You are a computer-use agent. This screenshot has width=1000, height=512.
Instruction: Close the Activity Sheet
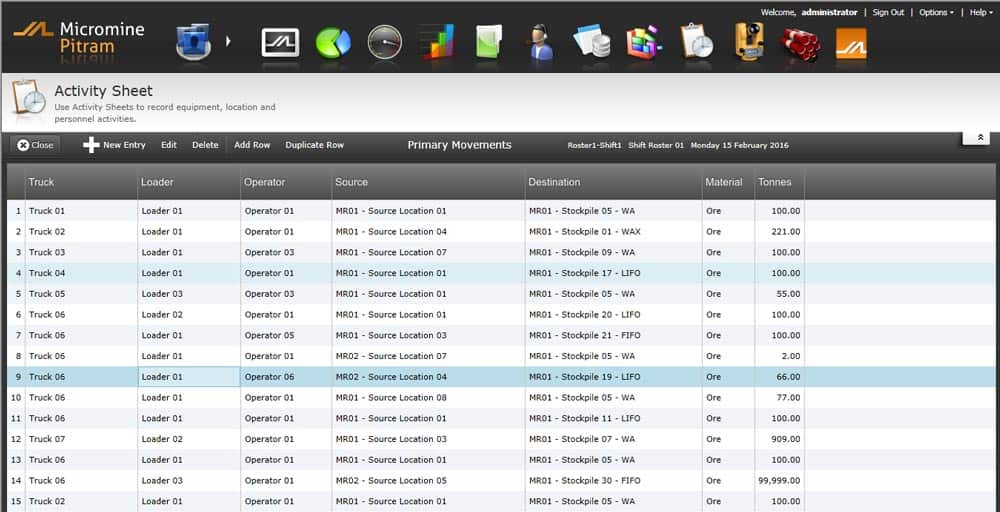point(35,145)
